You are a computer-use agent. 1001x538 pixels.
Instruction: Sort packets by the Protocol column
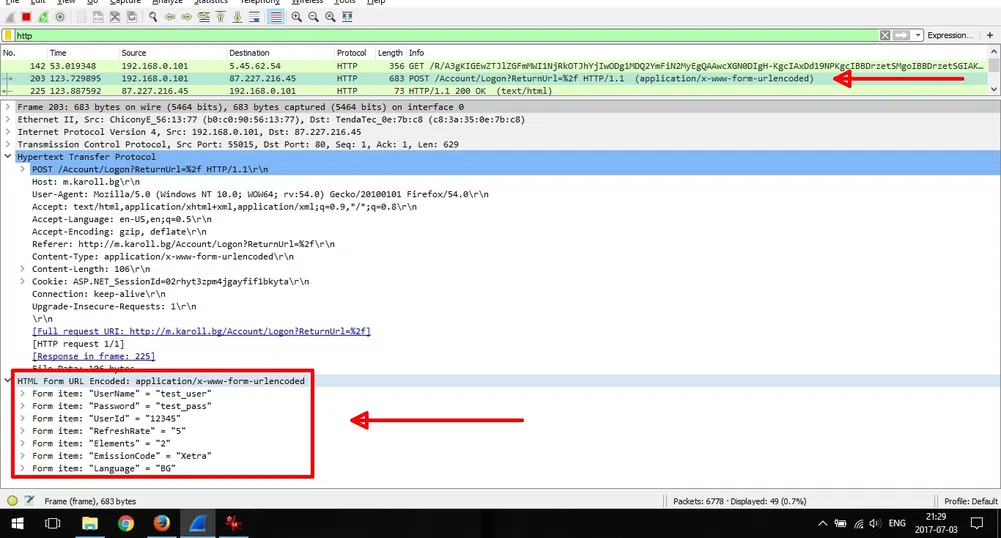coord(351,53)
